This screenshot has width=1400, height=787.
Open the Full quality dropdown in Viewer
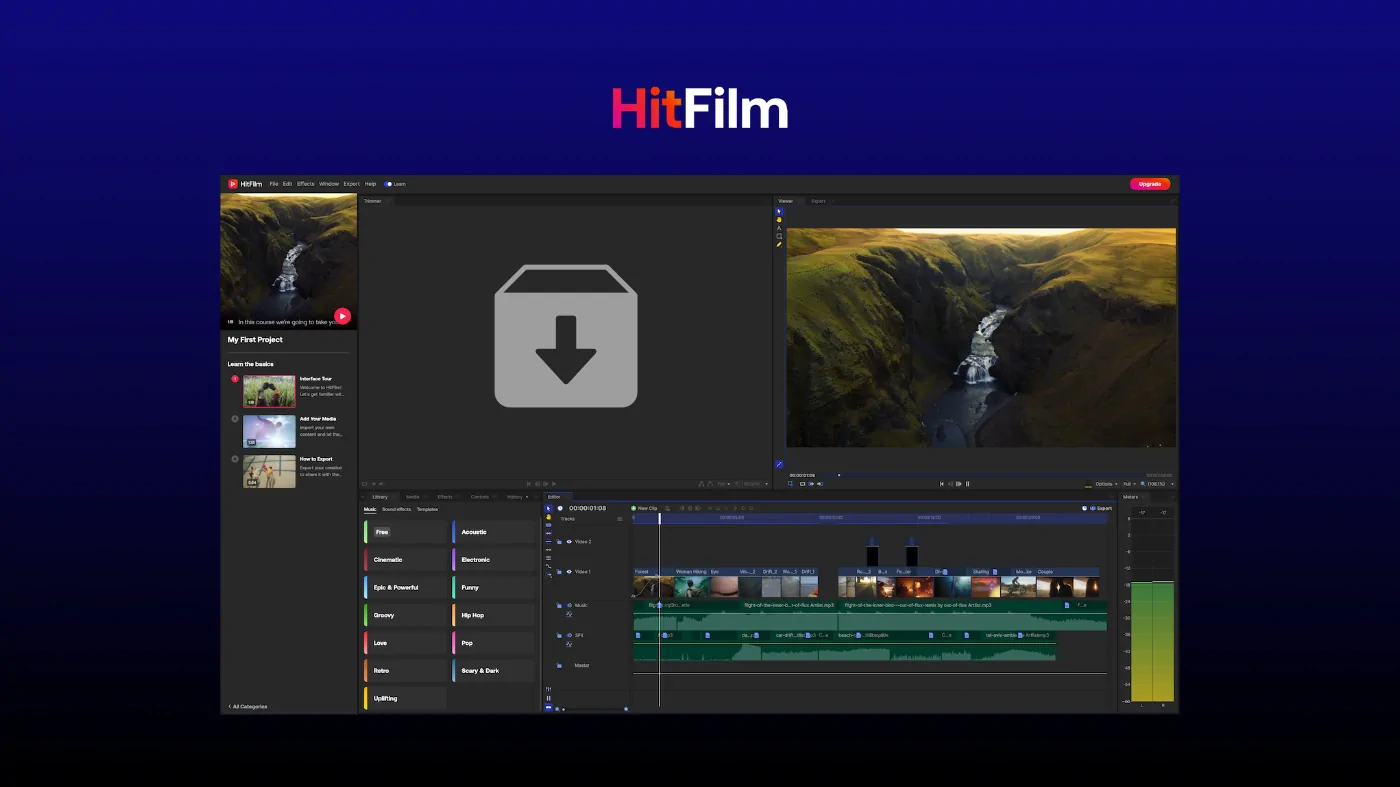1129,484
